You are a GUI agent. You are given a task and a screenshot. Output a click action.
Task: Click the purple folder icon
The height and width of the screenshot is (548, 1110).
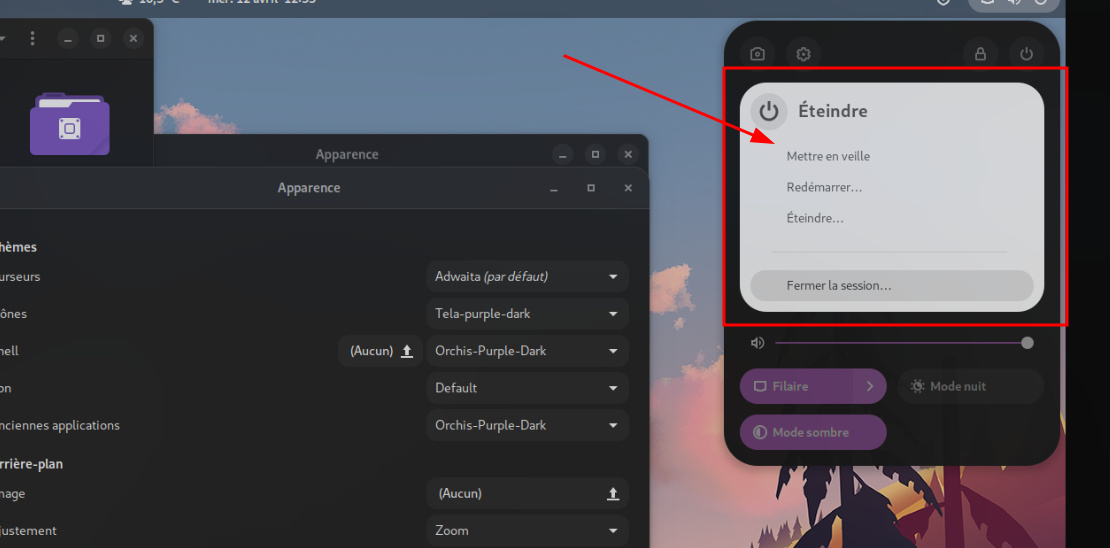click(69, 124)
